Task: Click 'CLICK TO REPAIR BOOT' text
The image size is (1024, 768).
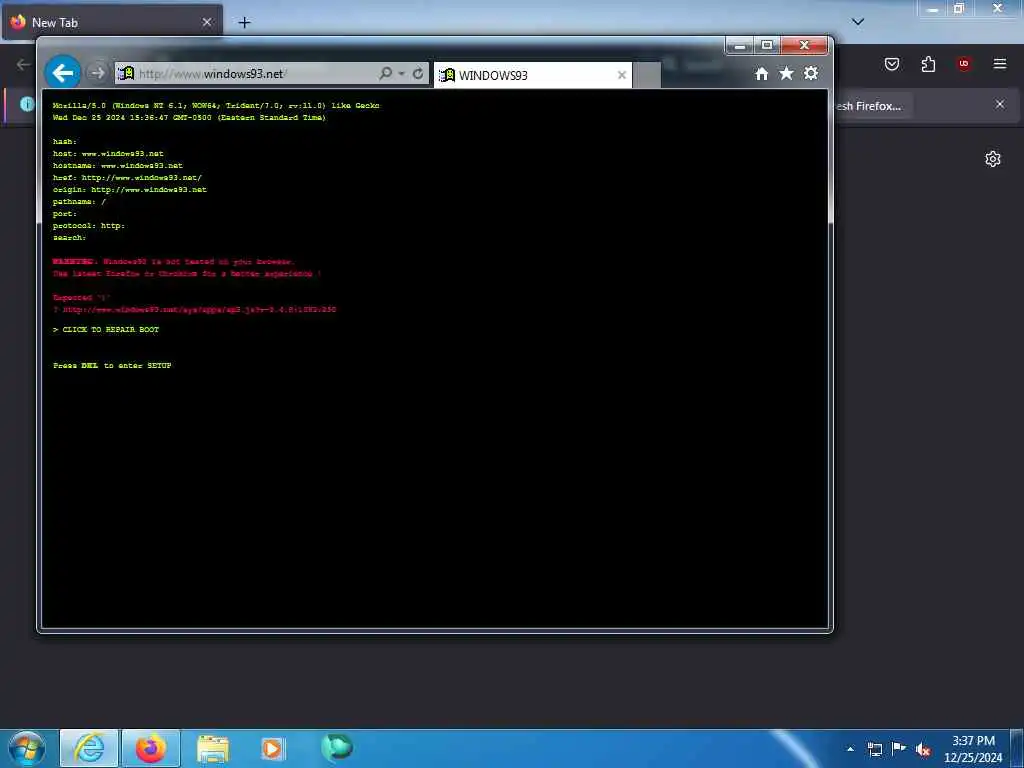Action: click(110, 329)
